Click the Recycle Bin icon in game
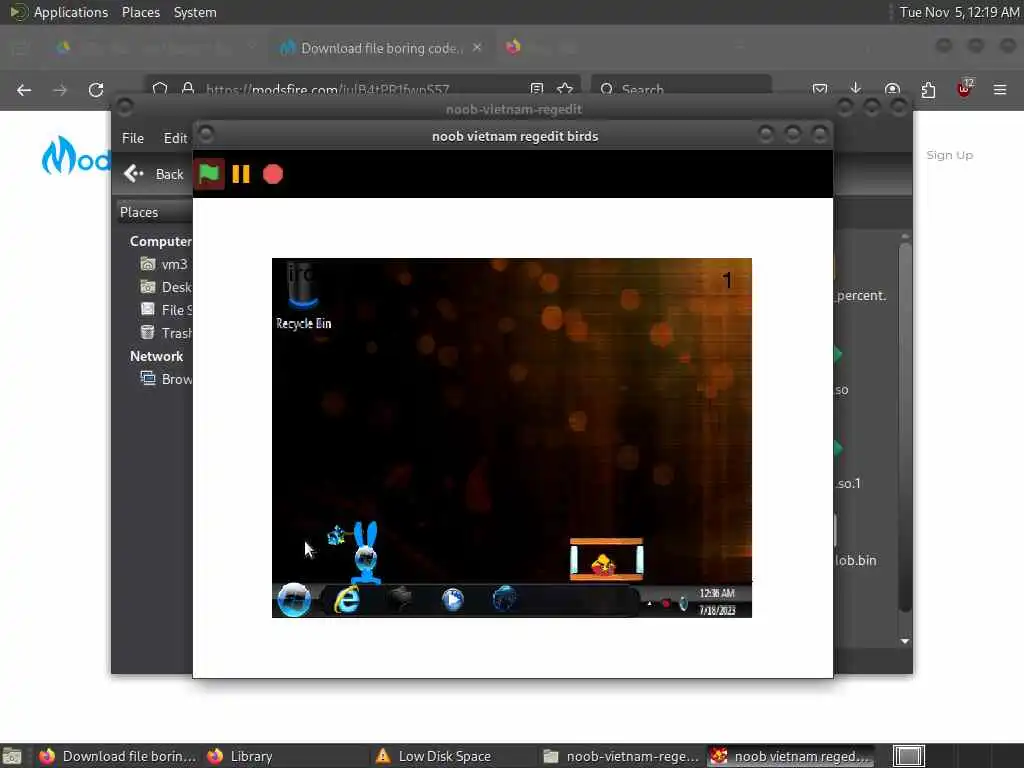 click(303, 295)
